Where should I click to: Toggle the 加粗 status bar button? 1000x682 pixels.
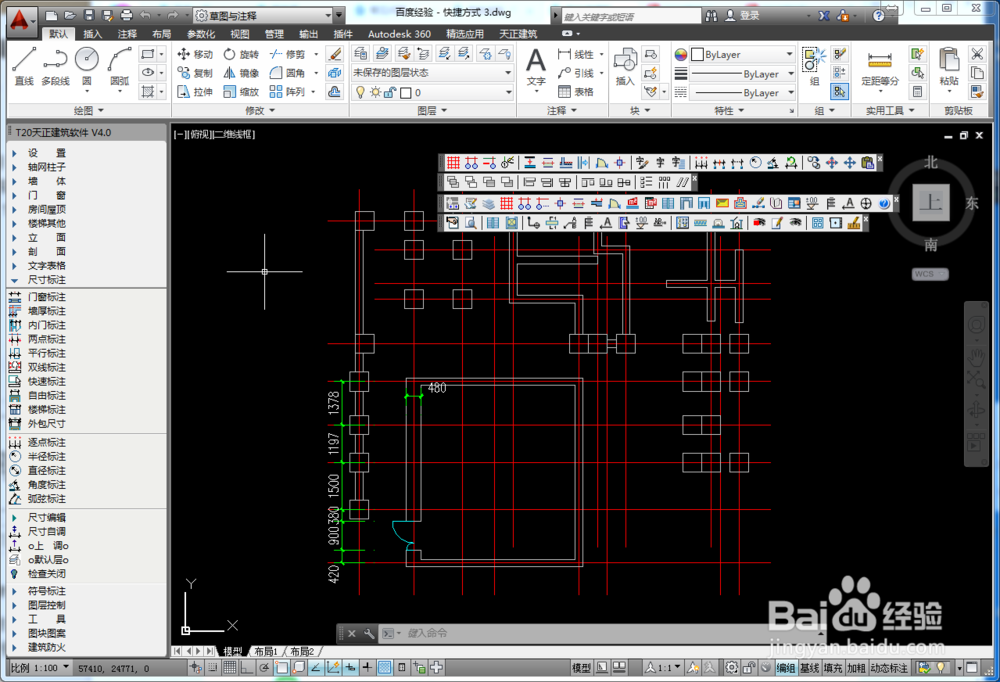857,668
